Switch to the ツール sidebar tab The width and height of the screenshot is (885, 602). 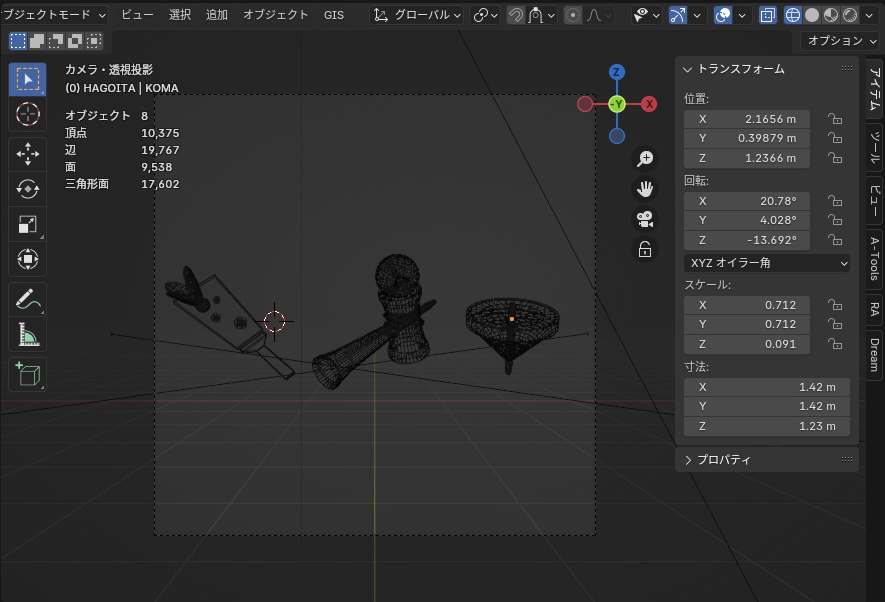click(x=874, y=146)
